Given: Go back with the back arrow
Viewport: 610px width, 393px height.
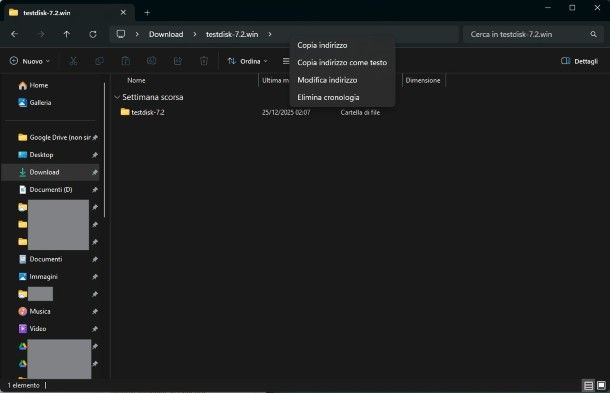Looking at the screenshot, I should tap(14, 34).
